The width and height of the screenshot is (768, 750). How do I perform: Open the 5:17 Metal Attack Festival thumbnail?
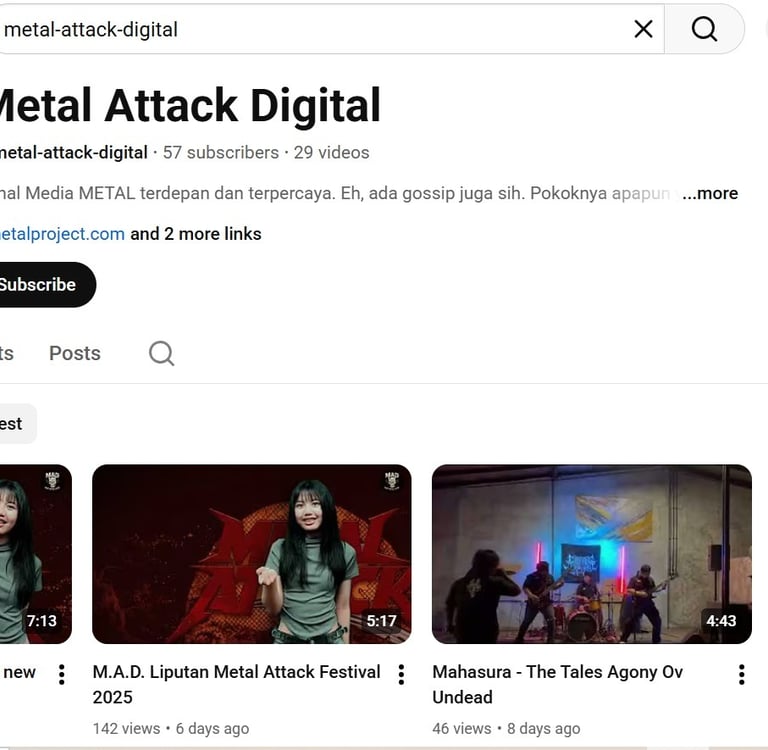(x=252, y=554)
